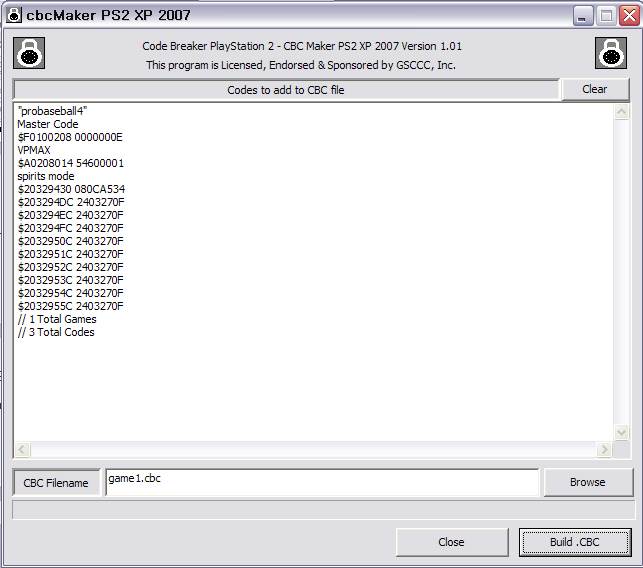The height and width of the screenshot is (568, 643).
Task: Minimize the cbcMaker window
Action: point(583,16)
